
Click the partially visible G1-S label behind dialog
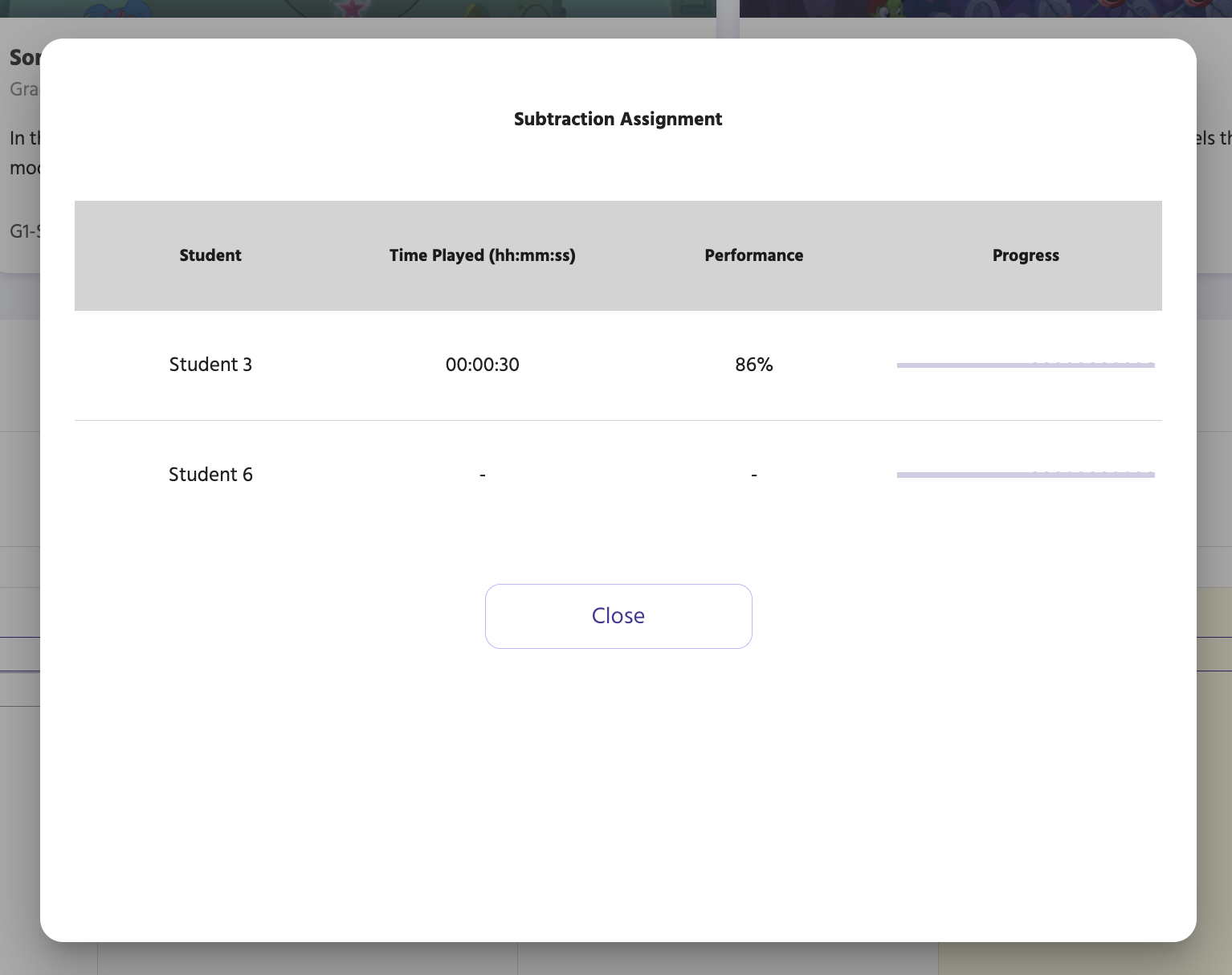click(x=21, y=230)
